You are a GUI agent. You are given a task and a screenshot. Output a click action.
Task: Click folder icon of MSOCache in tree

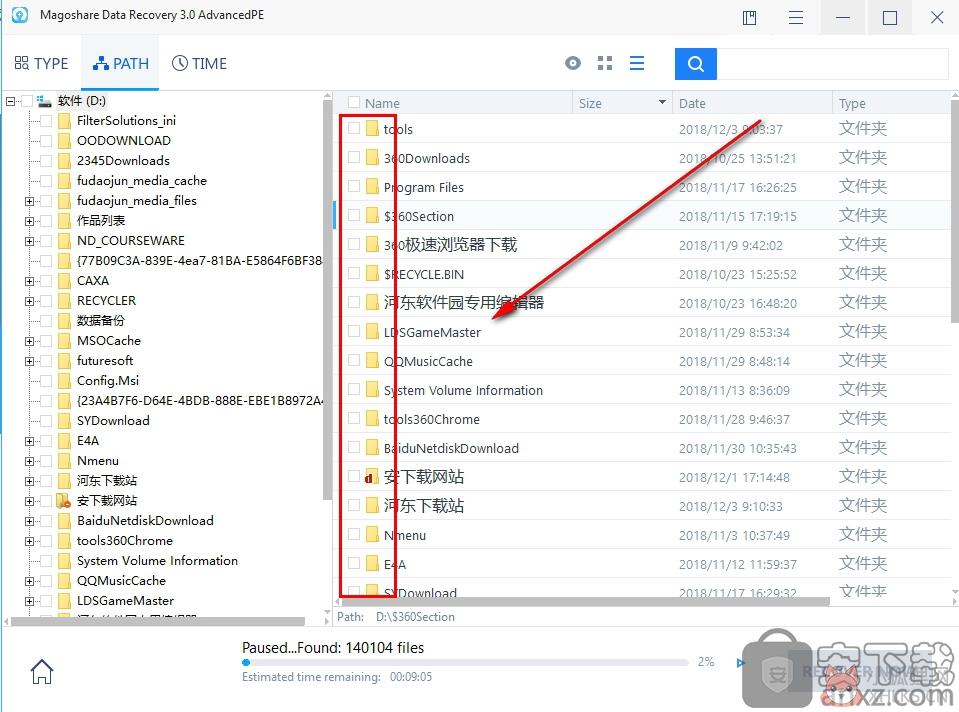pos(64,341)
